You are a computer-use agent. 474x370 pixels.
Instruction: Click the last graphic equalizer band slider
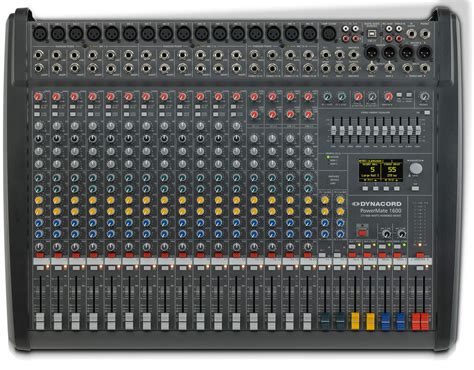(x=418, y=130)
